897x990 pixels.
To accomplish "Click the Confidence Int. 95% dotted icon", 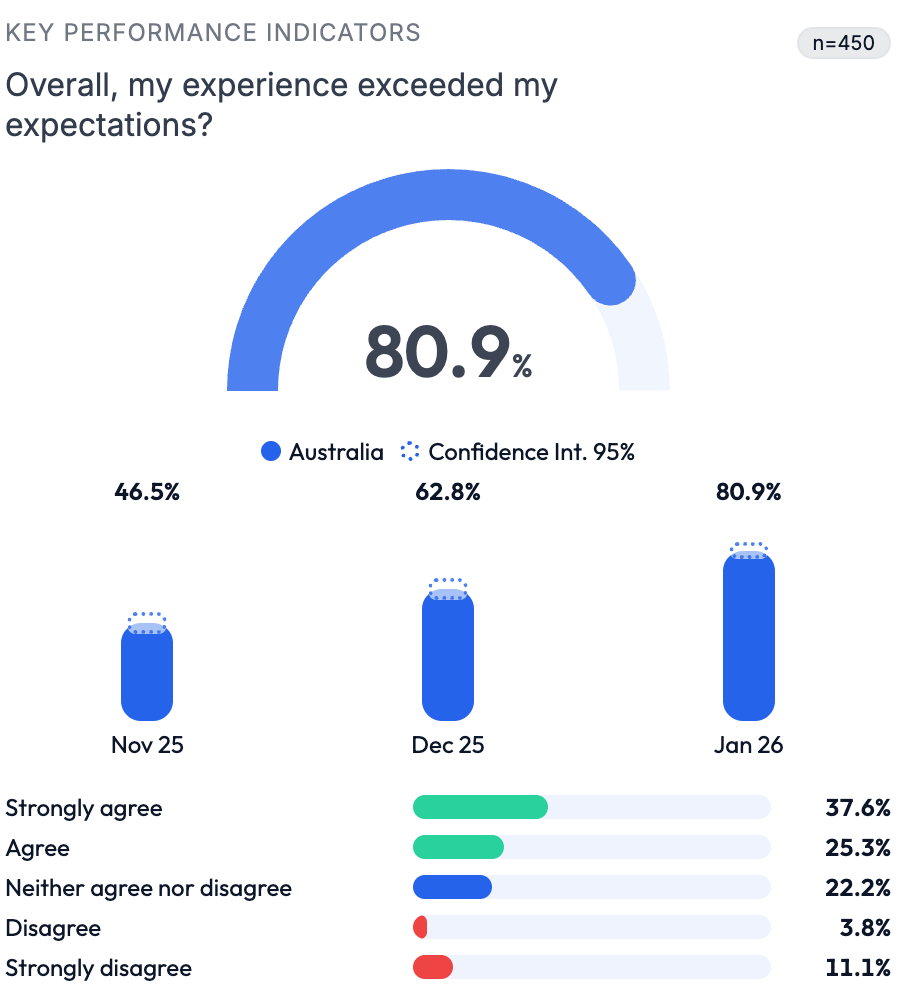I will [x=409, y=452].
